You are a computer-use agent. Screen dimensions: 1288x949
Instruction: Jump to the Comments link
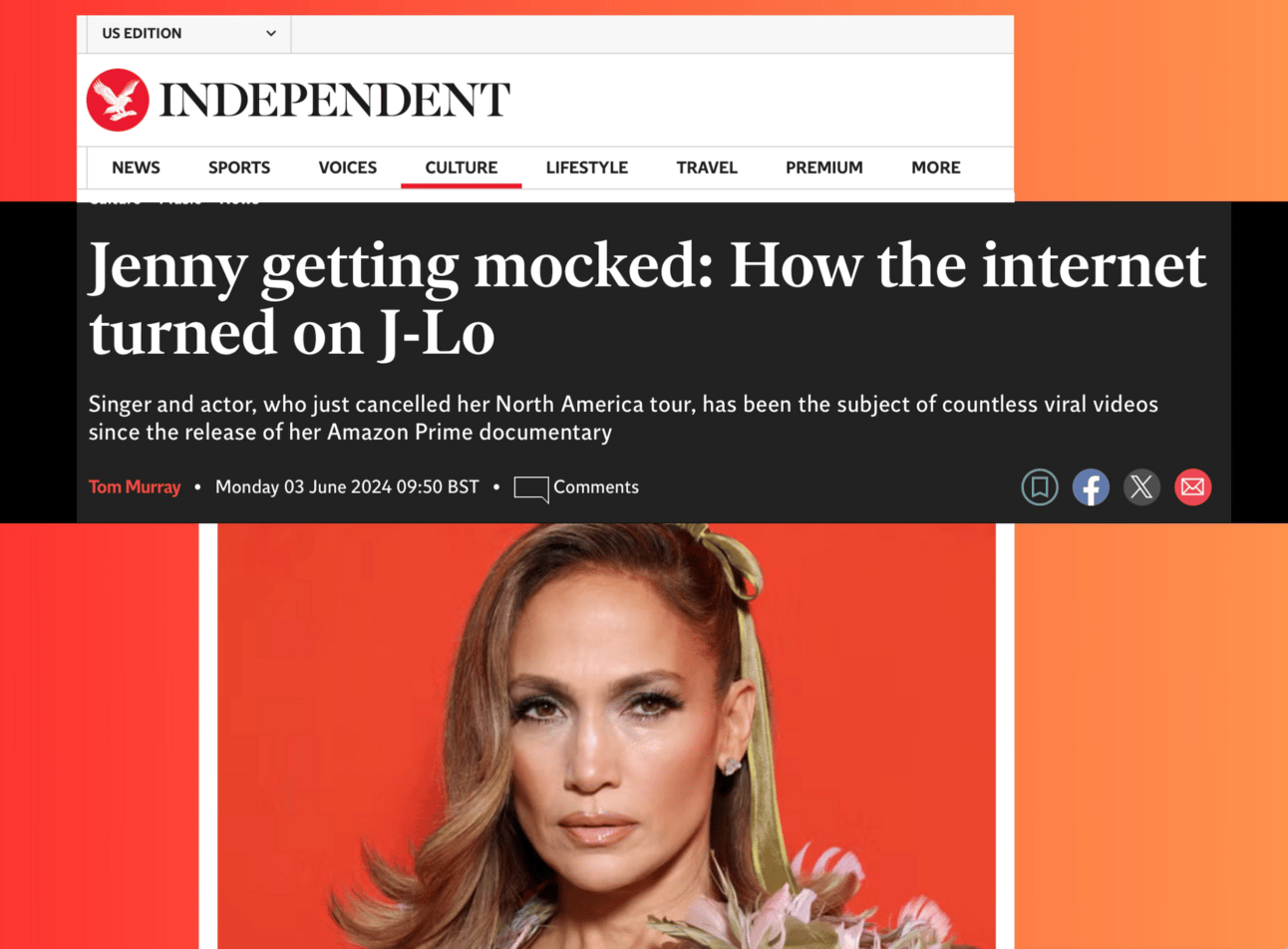point(596,487)
